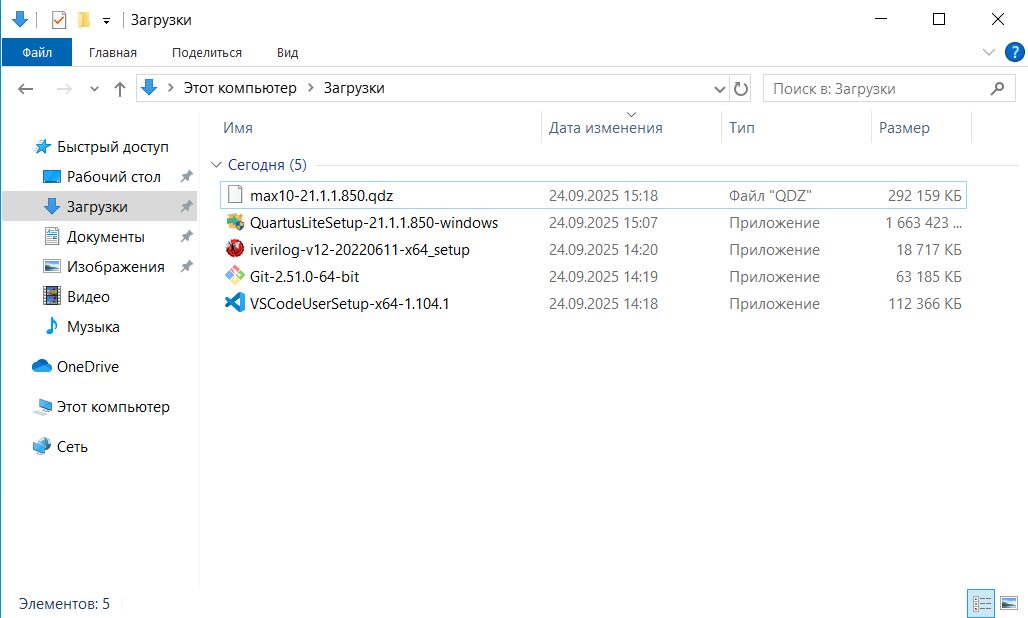The width and height of the screenshot is (1028, 618).
Task: Select the max10-21.1.1.850.qdz file icon
Action: (x=235, y=195)
